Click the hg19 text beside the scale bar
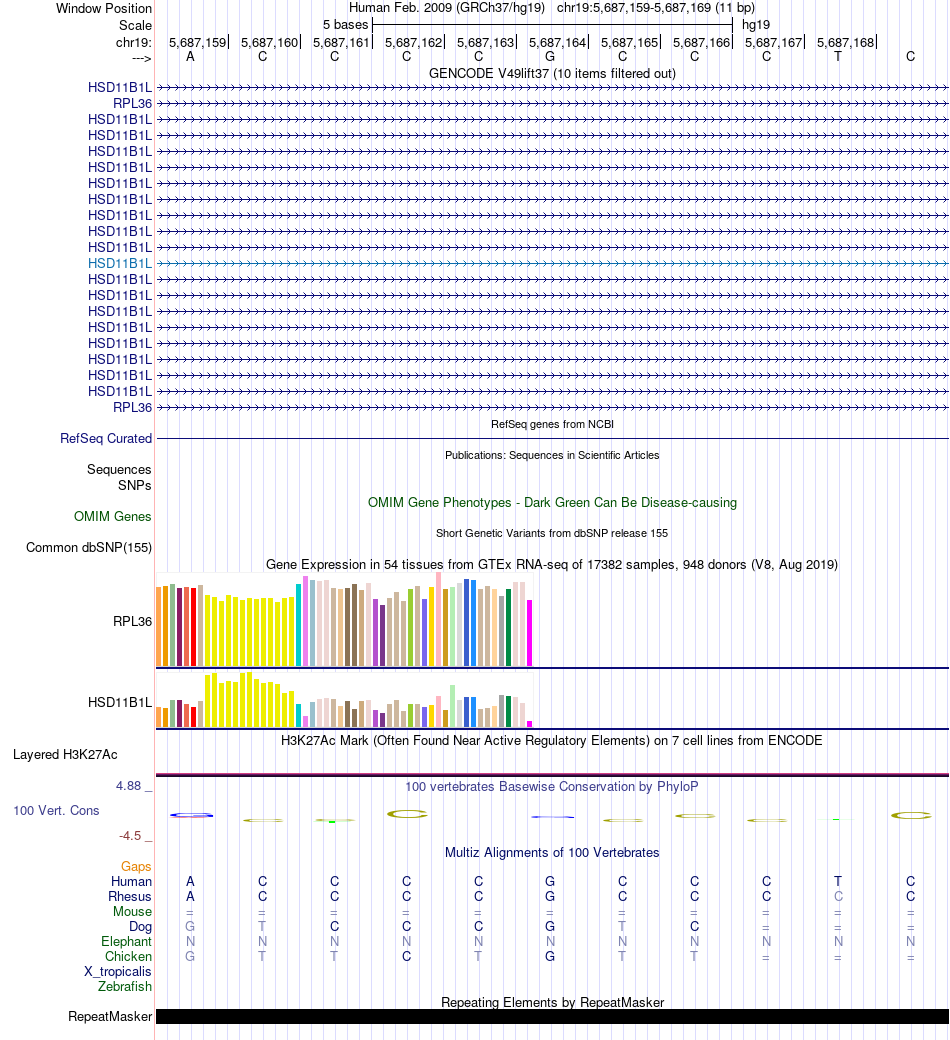The height and width of the screenshot is (1040, 950). (x=756, y=25)
